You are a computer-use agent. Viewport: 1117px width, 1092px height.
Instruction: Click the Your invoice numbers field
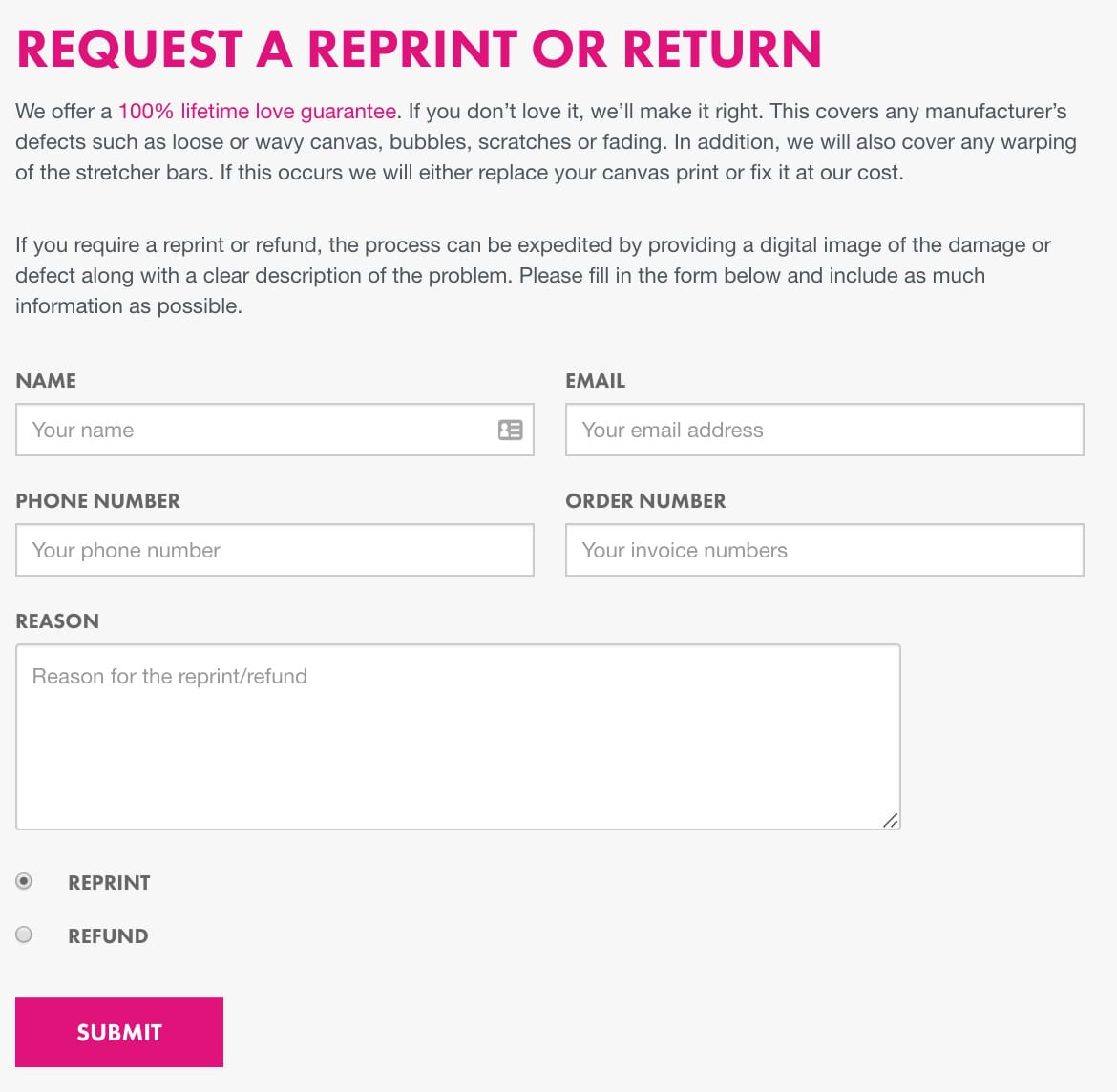click(x=825, y=550)
